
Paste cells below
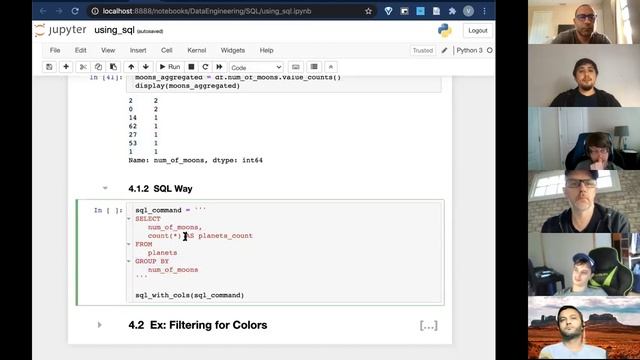[x=113, y=67]
